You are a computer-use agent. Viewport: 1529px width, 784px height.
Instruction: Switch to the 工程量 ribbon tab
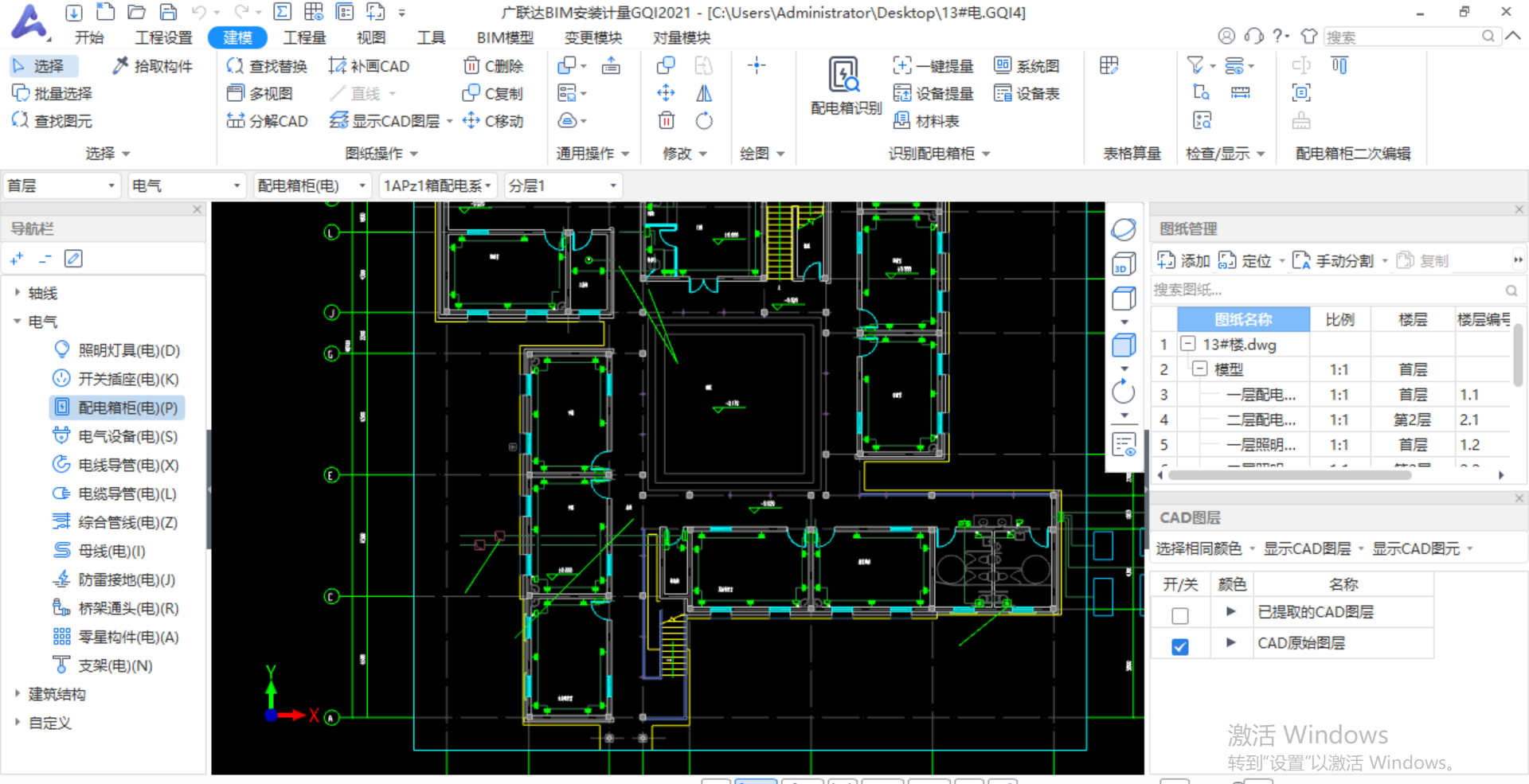[304, 37]
